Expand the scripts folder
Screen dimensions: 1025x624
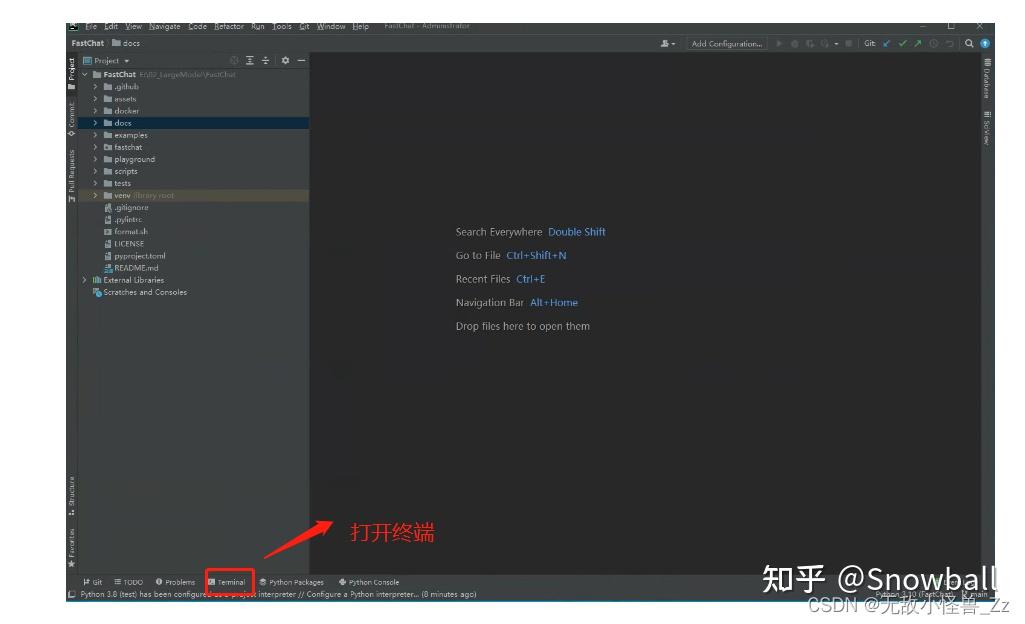coord(95,171)
